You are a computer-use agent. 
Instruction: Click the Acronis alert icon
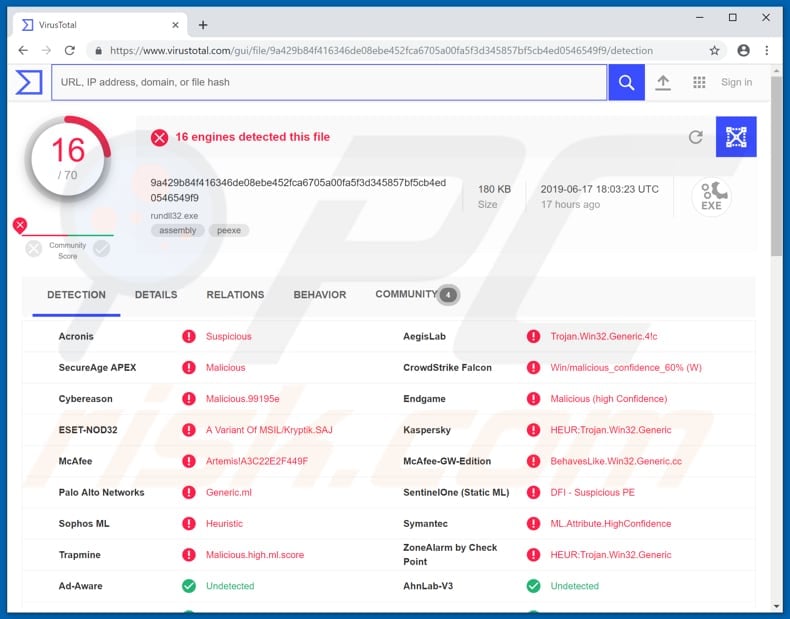tap(188, 336)
